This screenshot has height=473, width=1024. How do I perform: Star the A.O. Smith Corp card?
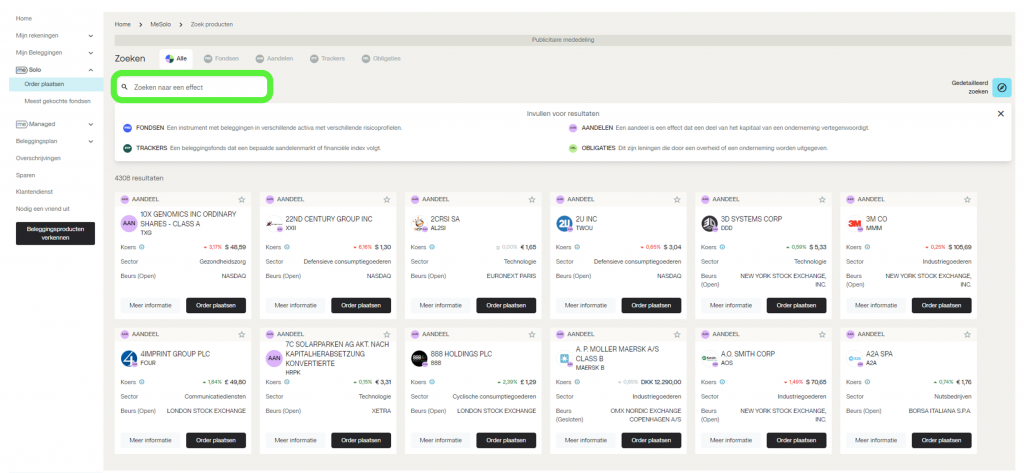[x=822, y=334]
